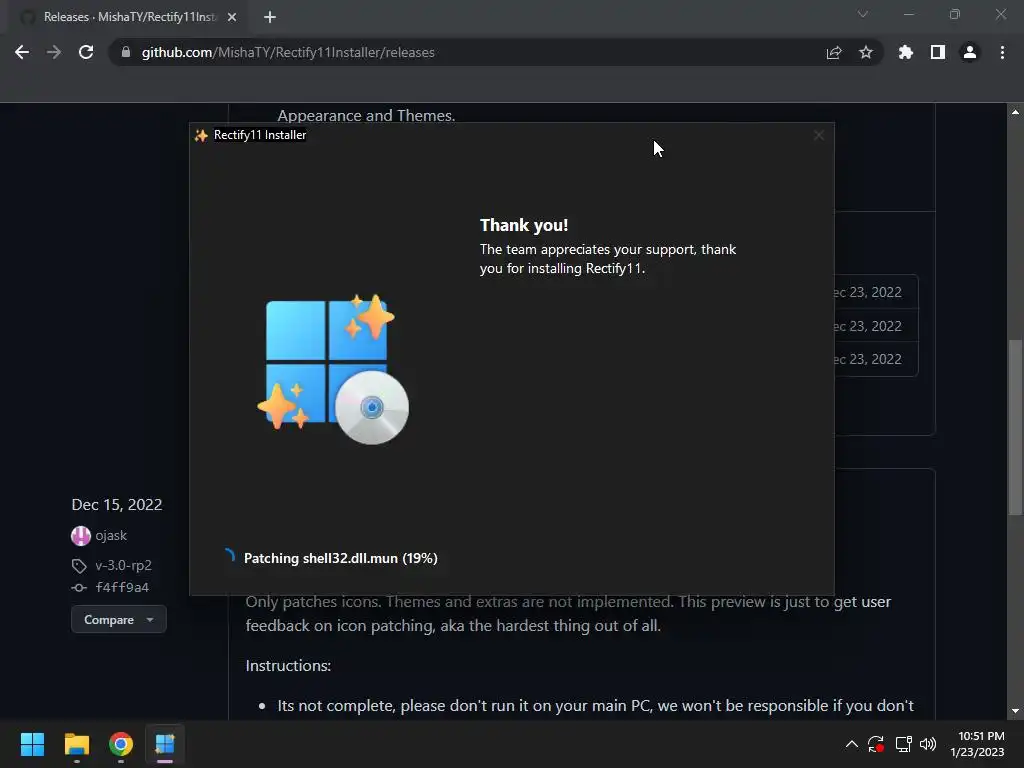Image resolution: width=1024 pixels, height=768 pixels.
Task: Click the "Thank you!" heading
Action: (524, 225)
